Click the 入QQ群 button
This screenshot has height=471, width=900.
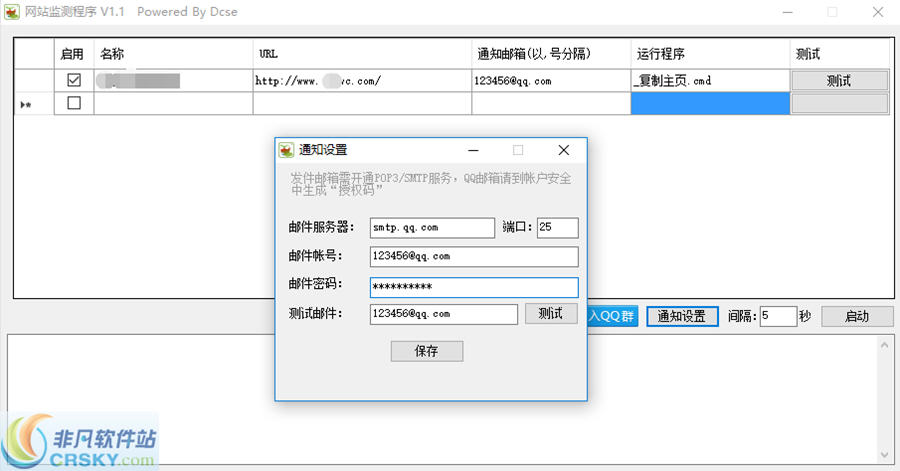point(611,316)
